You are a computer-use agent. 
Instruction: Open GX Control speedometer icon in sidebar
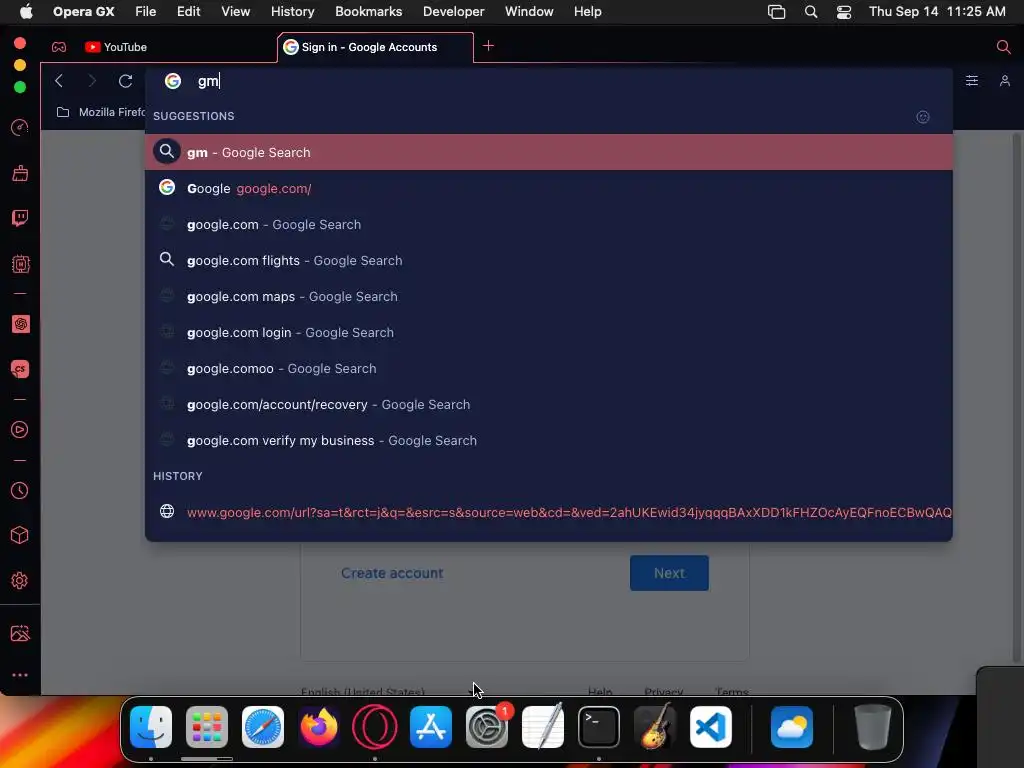(x=20, y=127)
